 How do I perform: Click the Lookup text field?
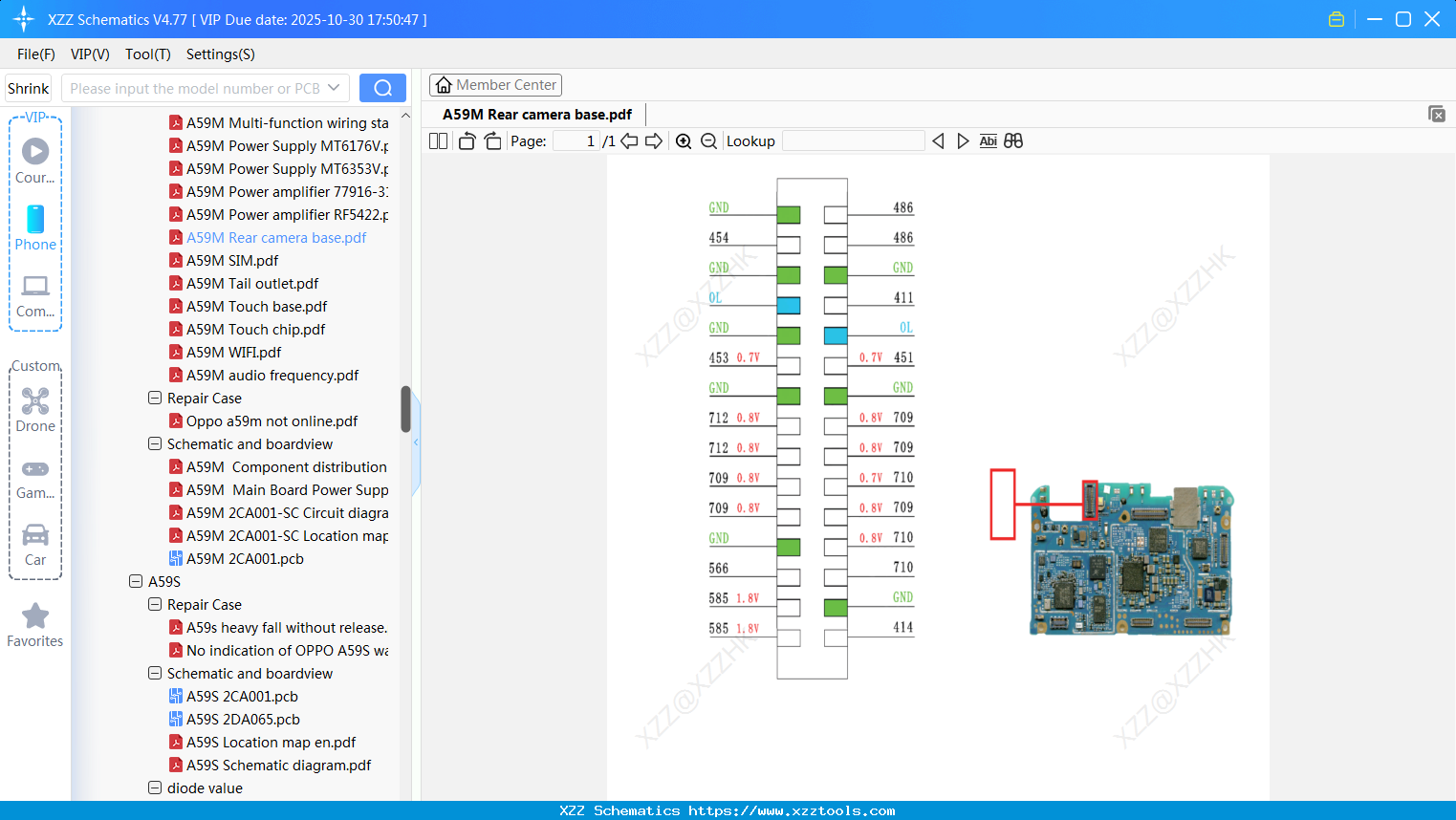pyautogui.click(x=854, y=141)
